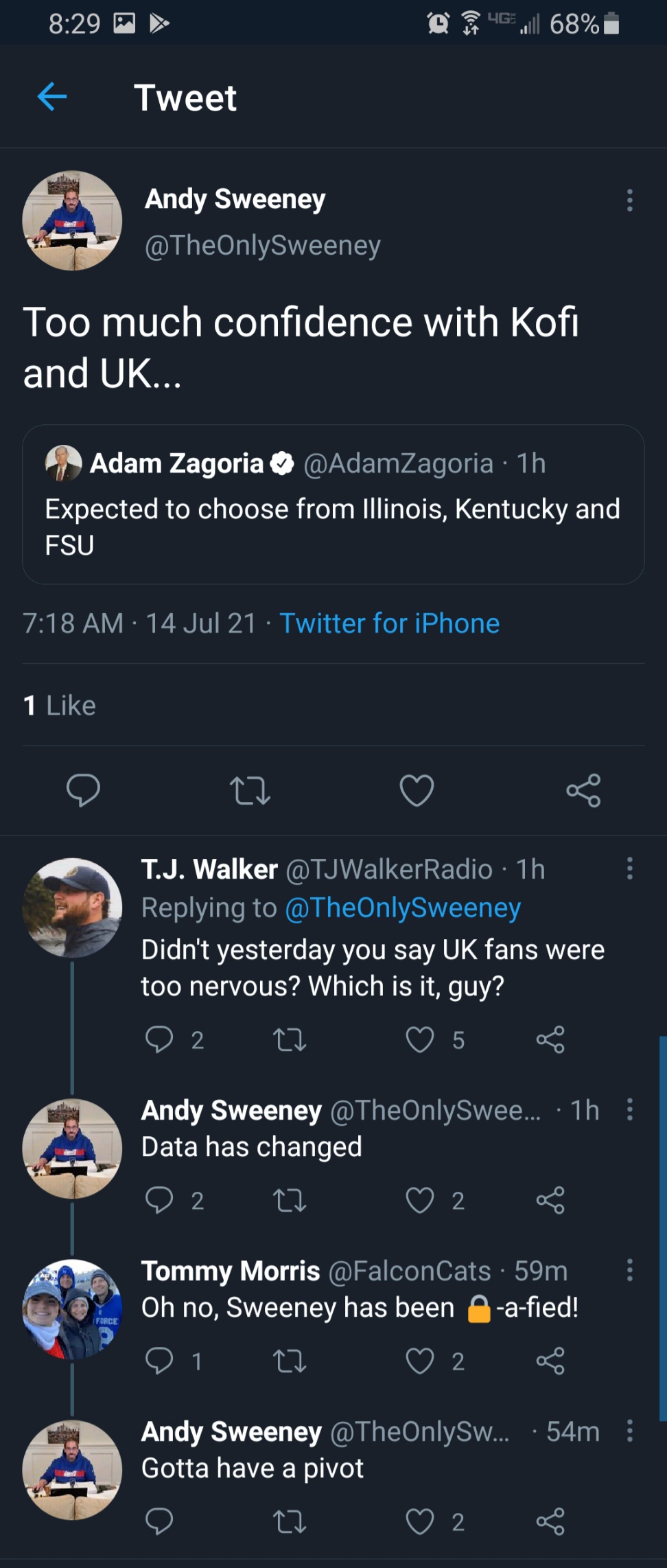Retweet T.J. Walker's reply

point(290,1040)
